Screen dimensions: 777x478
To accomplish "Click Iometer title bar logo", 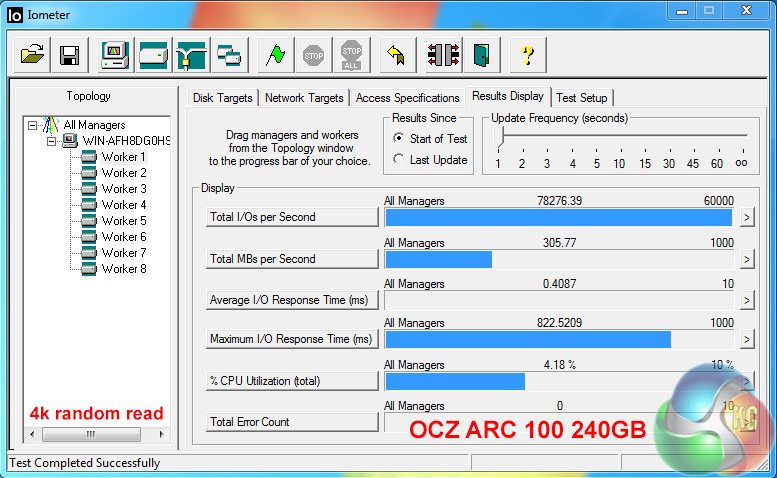I will tap(15, 15).
